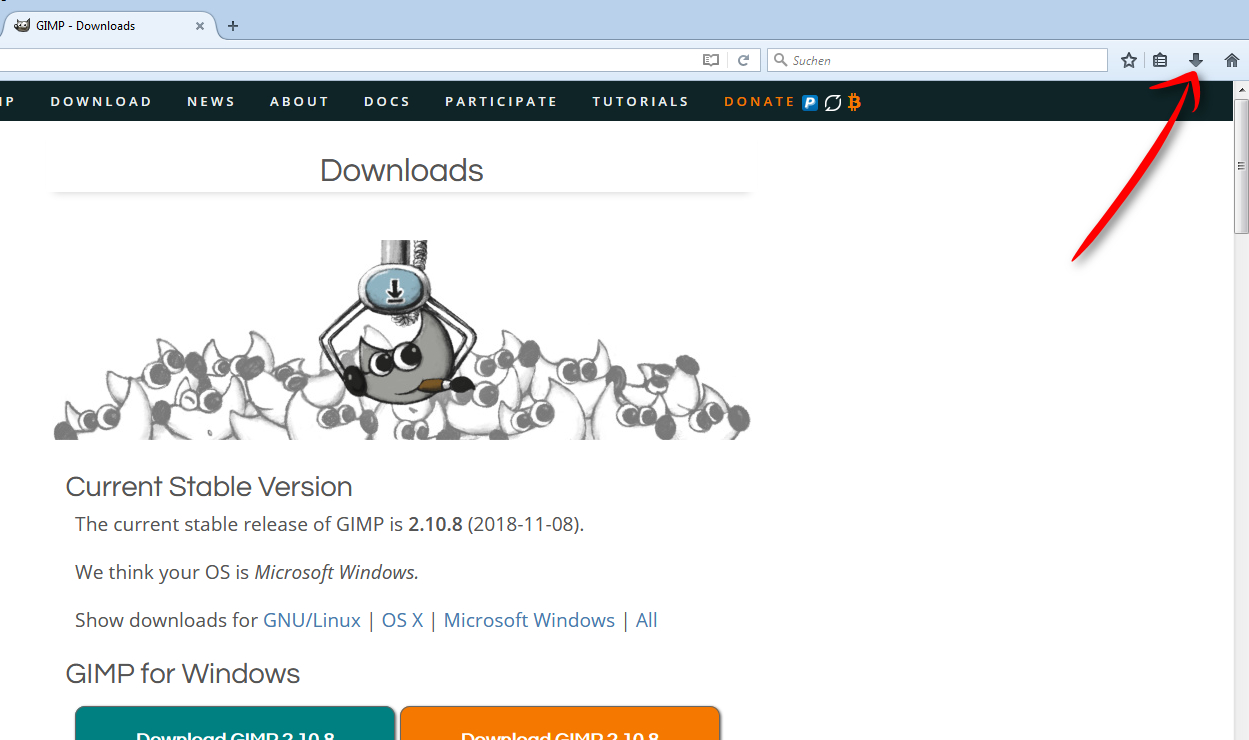
Task: Go to the browser home page
Action: point(1231,60)
